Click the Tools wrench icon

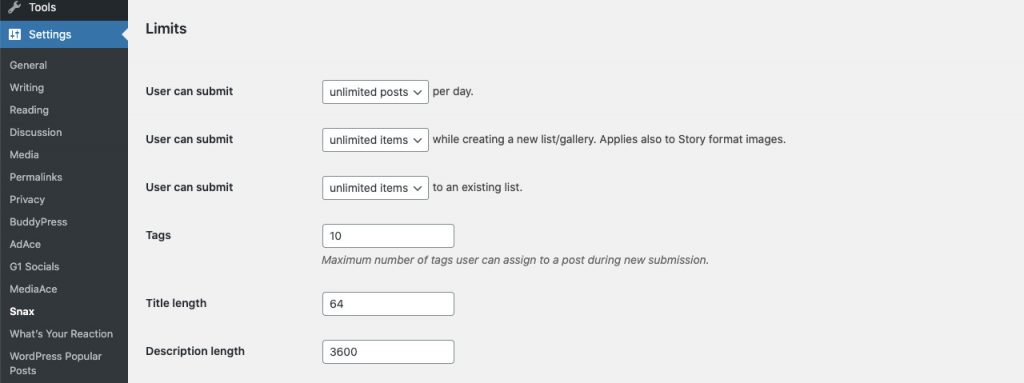[x=14, y=7]
